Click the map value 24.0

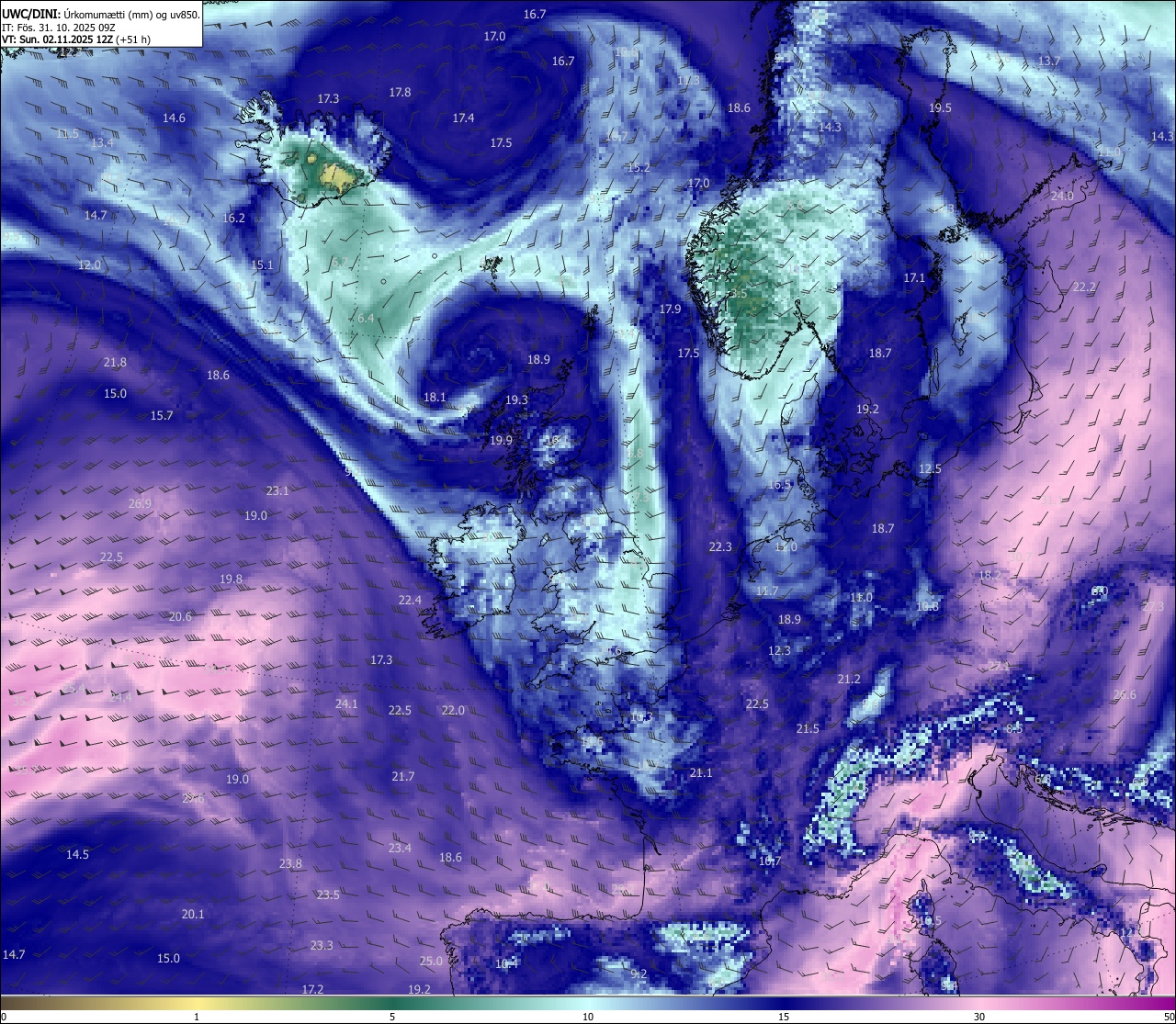point(1062,196)
